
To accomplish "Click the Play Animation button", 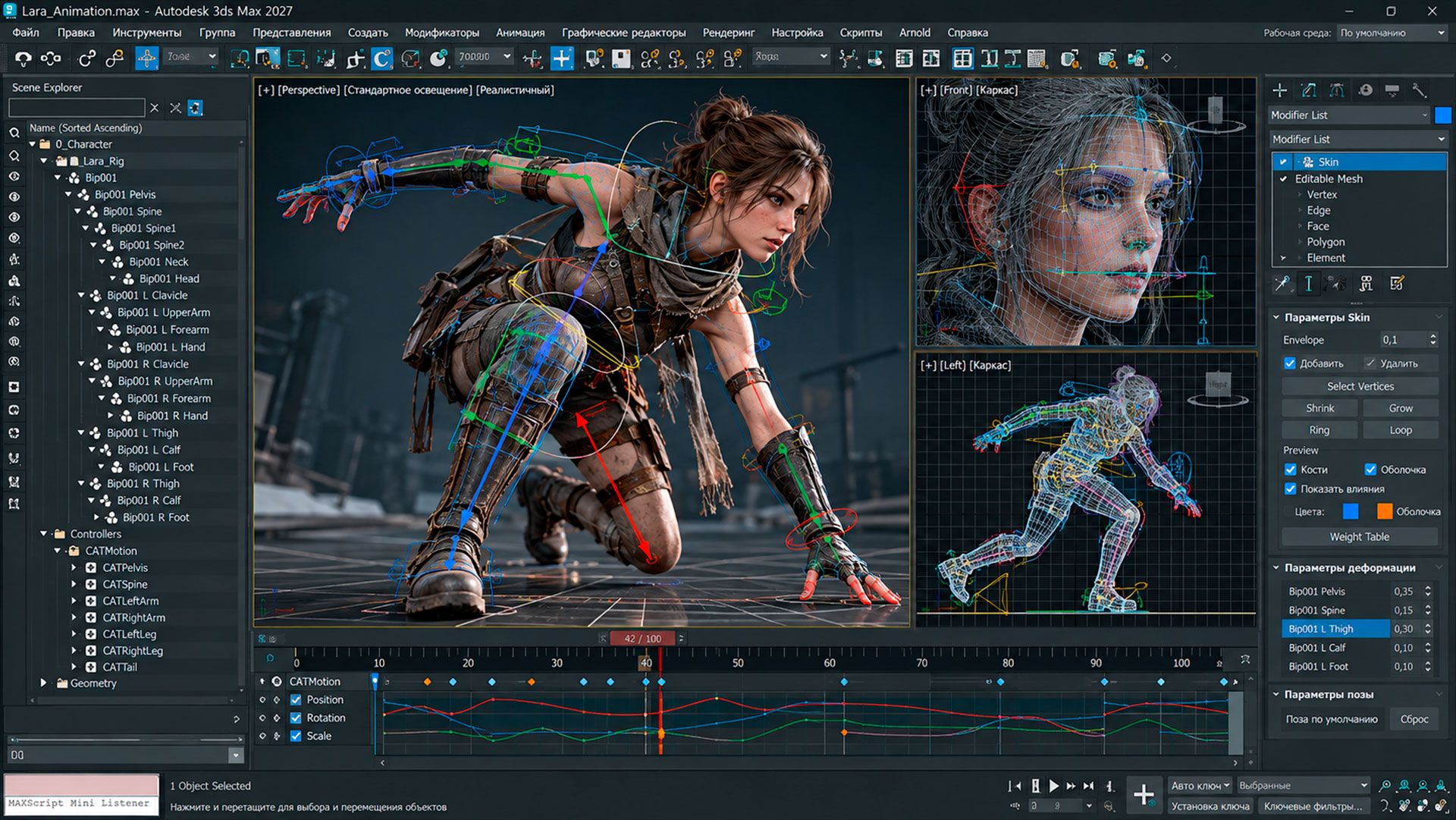I will click(1053, 787).
